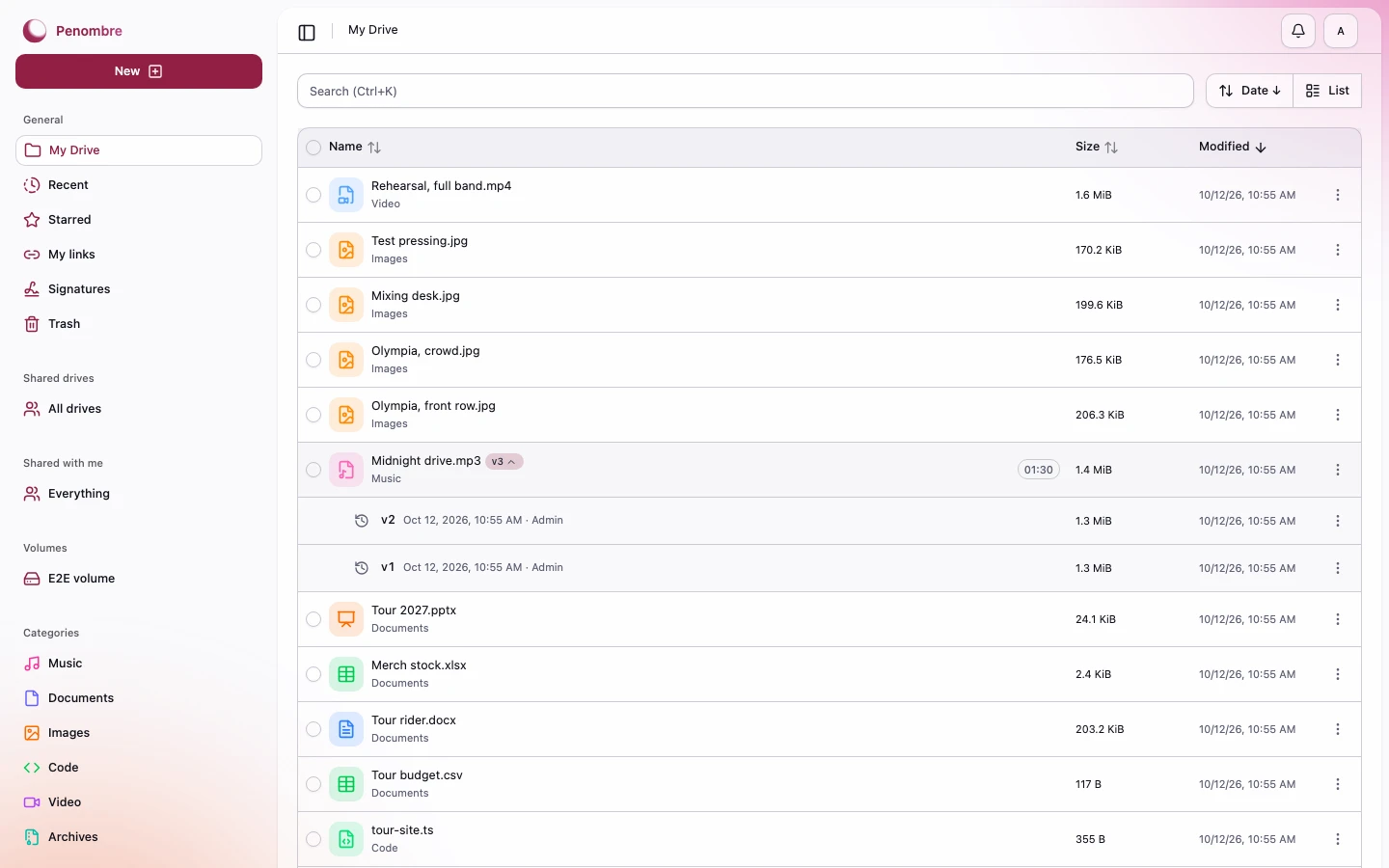
Task: Open more options for Tour budget.csv
Action: [x=1338, y=784]
